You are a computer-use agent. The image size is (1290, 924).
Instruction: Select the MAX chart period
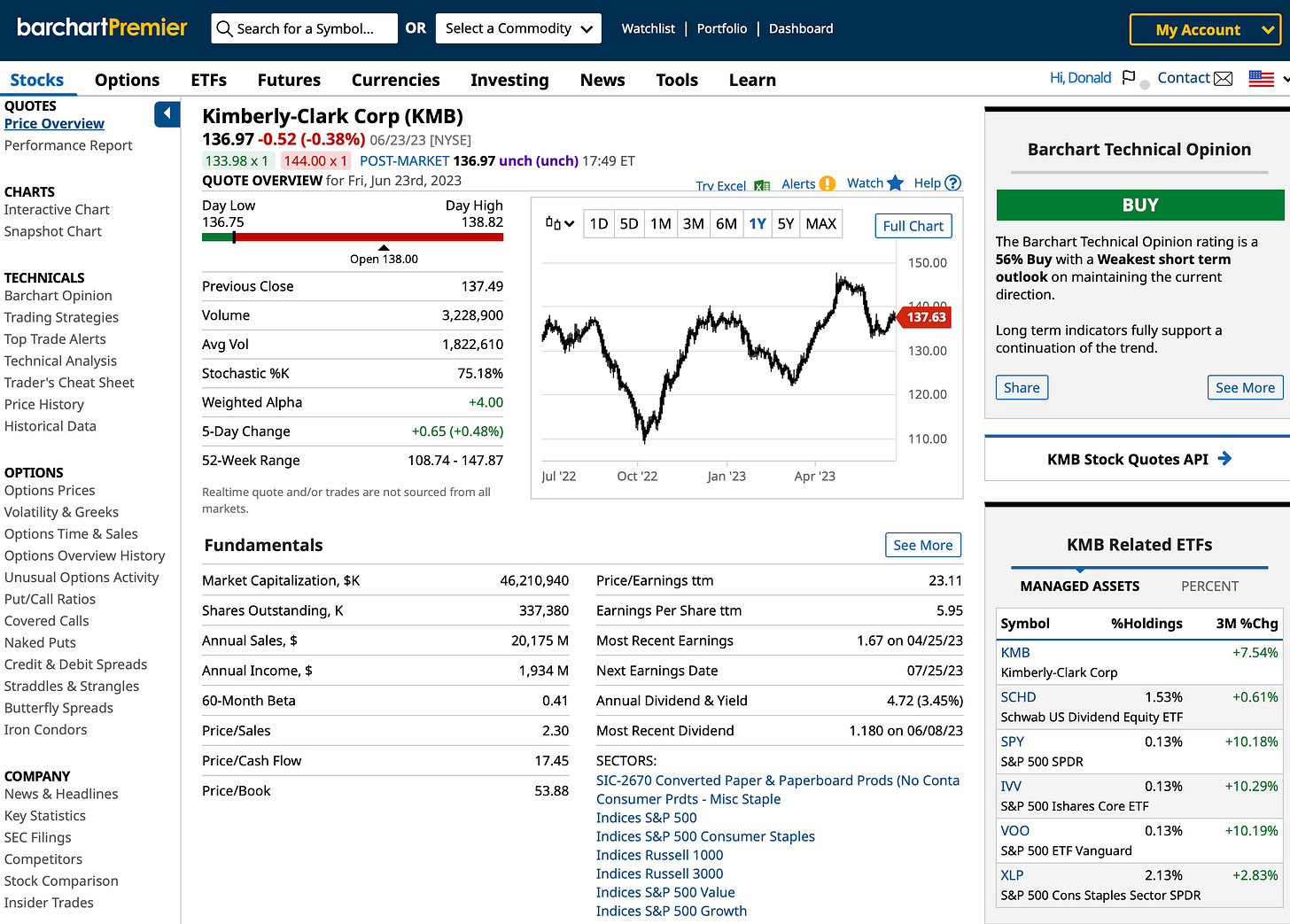tap(821, 223)
